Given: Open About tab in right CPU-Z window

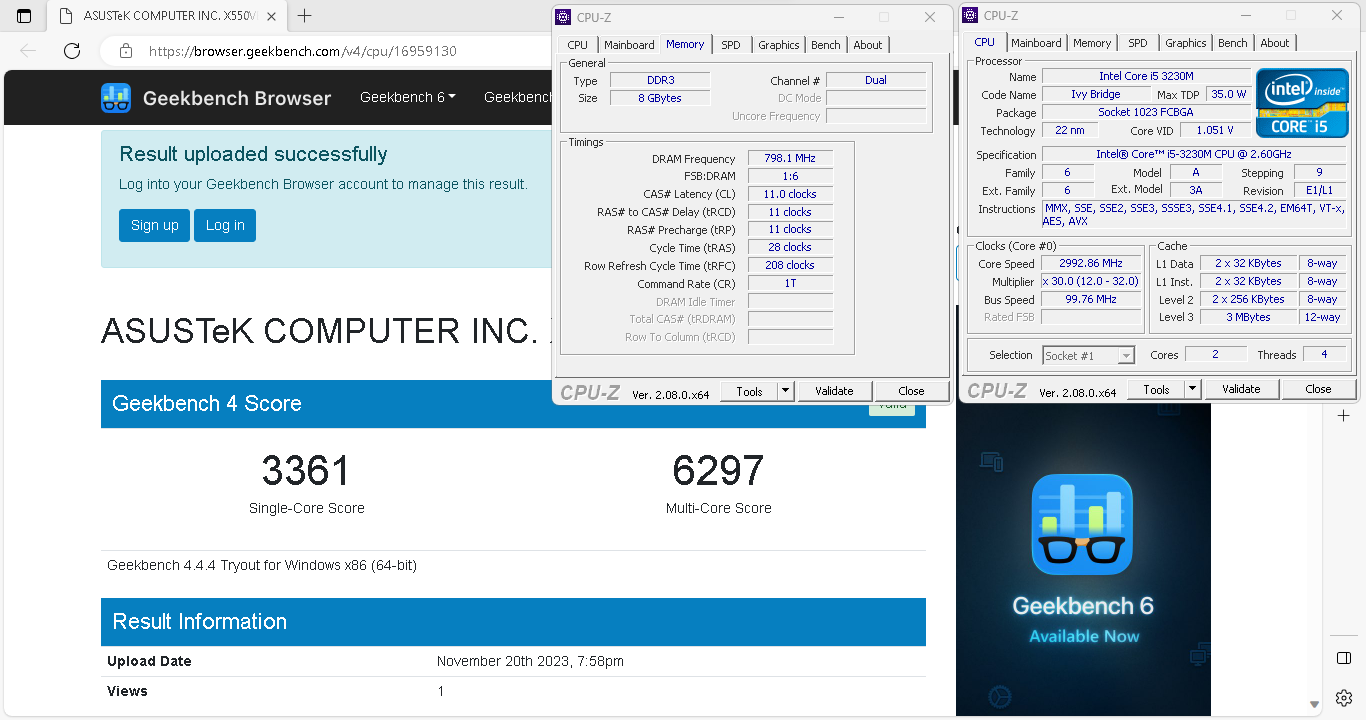Looking at the screenshot, I should (x=1275, y=43).
